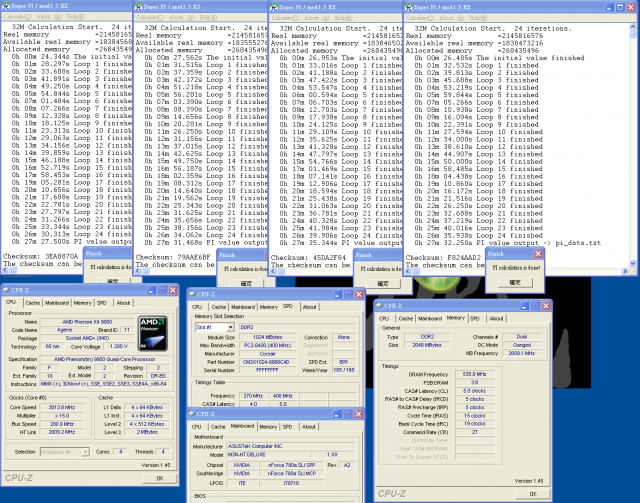640x503 pixels.
Task: Click the bus speed value '200.9 MHz'
Action: (62, 424)
